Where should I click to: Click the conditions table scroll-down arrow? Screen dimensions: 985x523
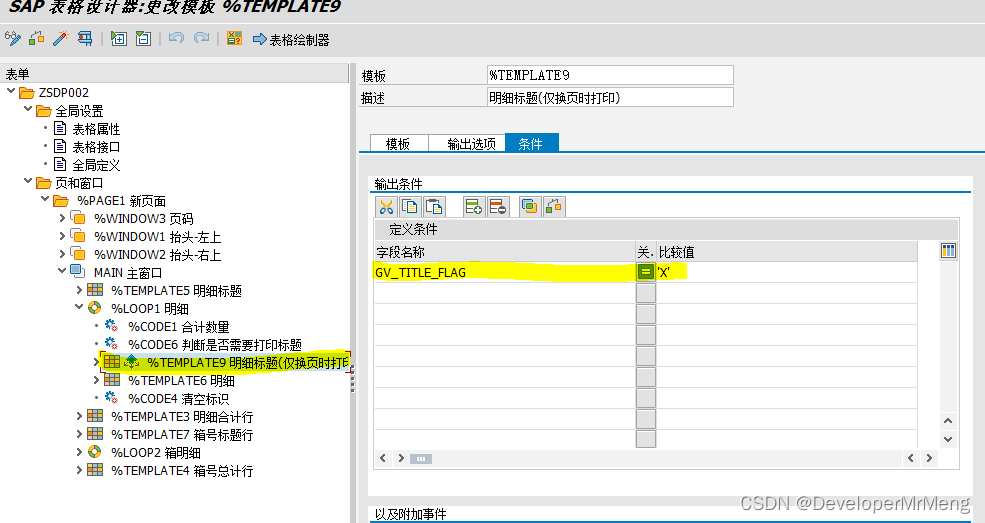948,439
